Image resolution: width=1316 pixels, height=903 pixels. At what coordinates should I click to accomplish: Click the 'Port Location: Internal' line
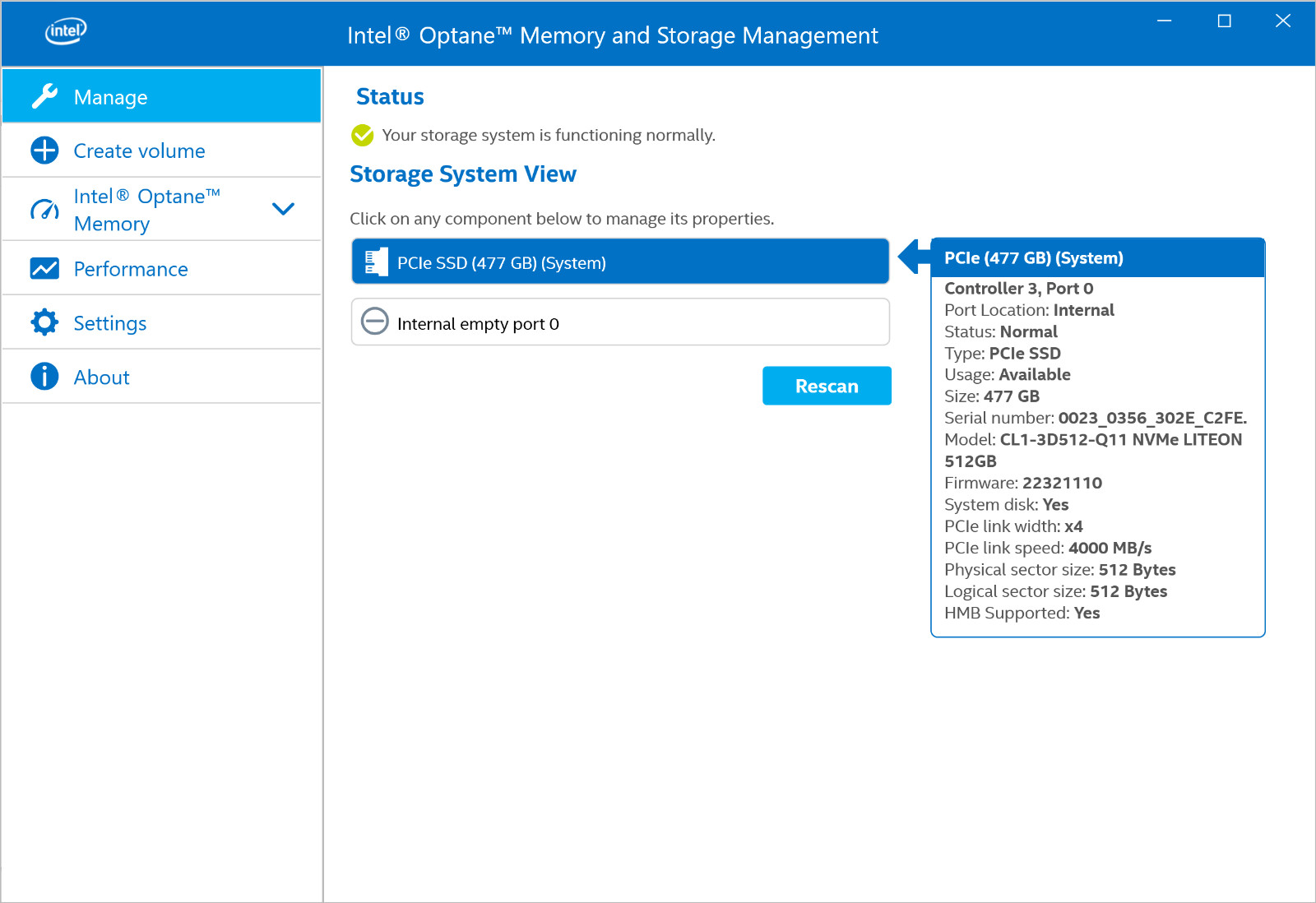coord(1029,310)
